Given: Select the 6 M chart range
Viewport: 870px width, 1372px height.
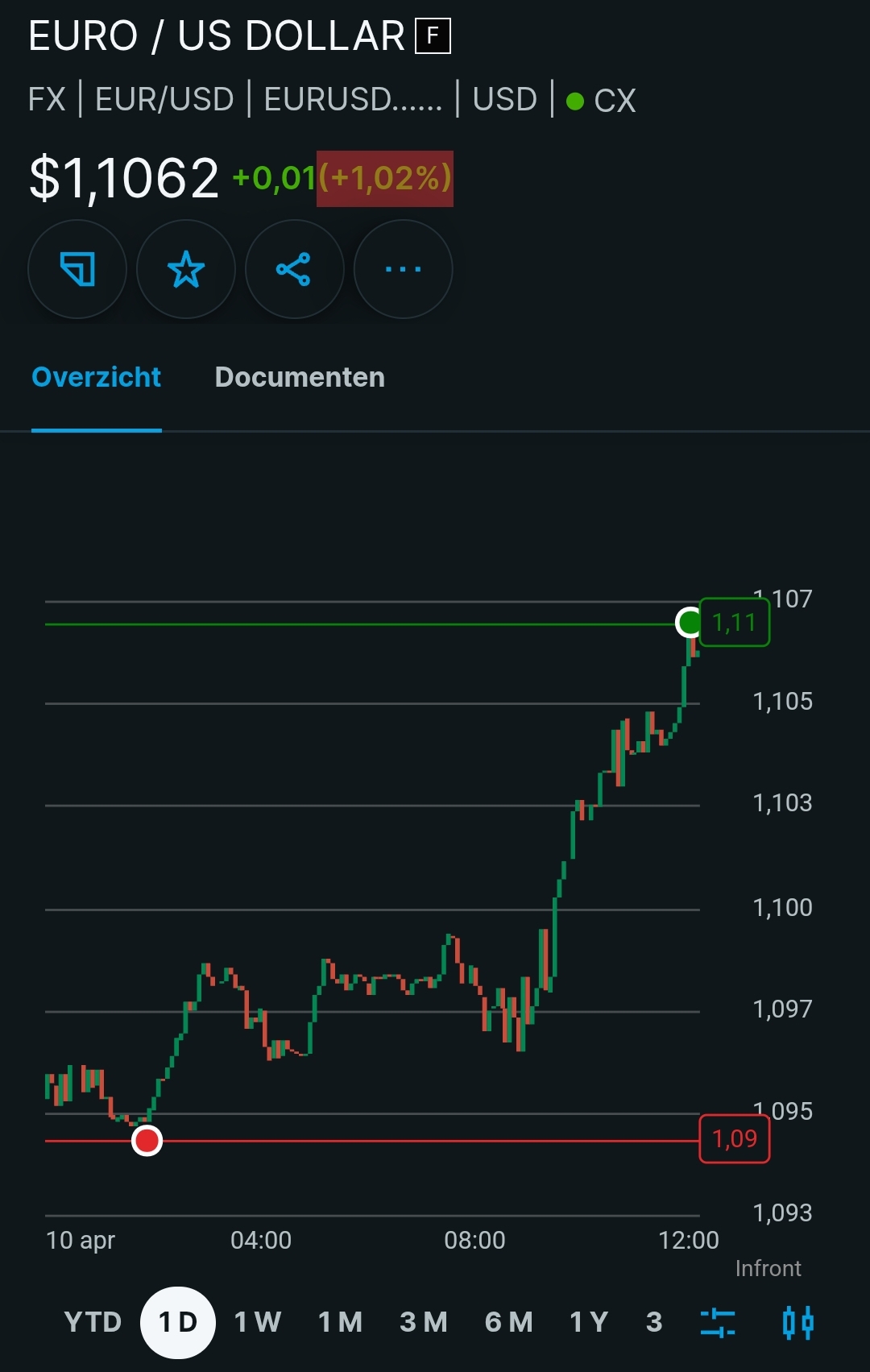Looking at the screenshot, I should point(509,1322).
